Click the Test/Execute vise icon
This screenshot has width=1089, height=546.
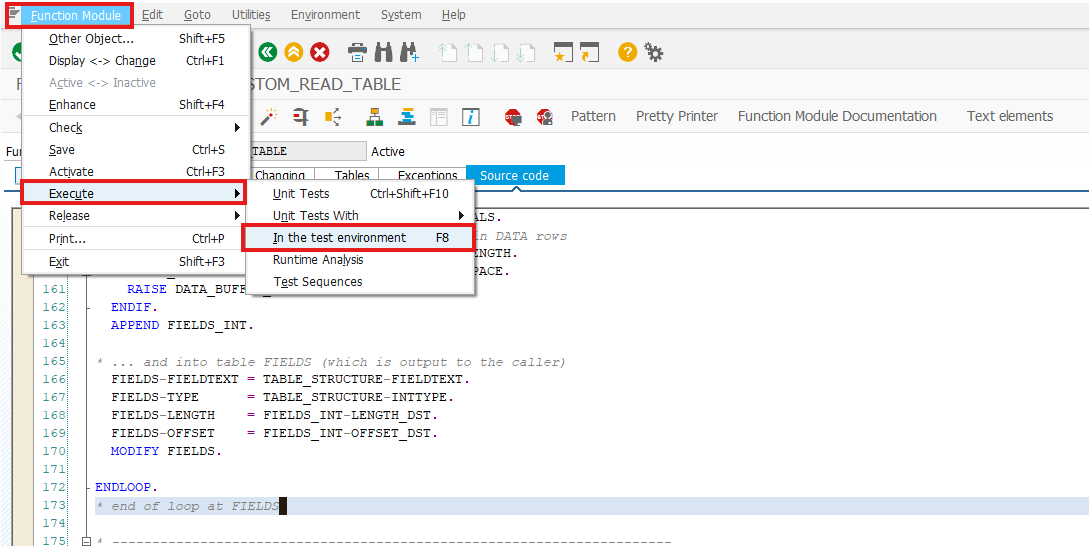(x=300, y=117)
